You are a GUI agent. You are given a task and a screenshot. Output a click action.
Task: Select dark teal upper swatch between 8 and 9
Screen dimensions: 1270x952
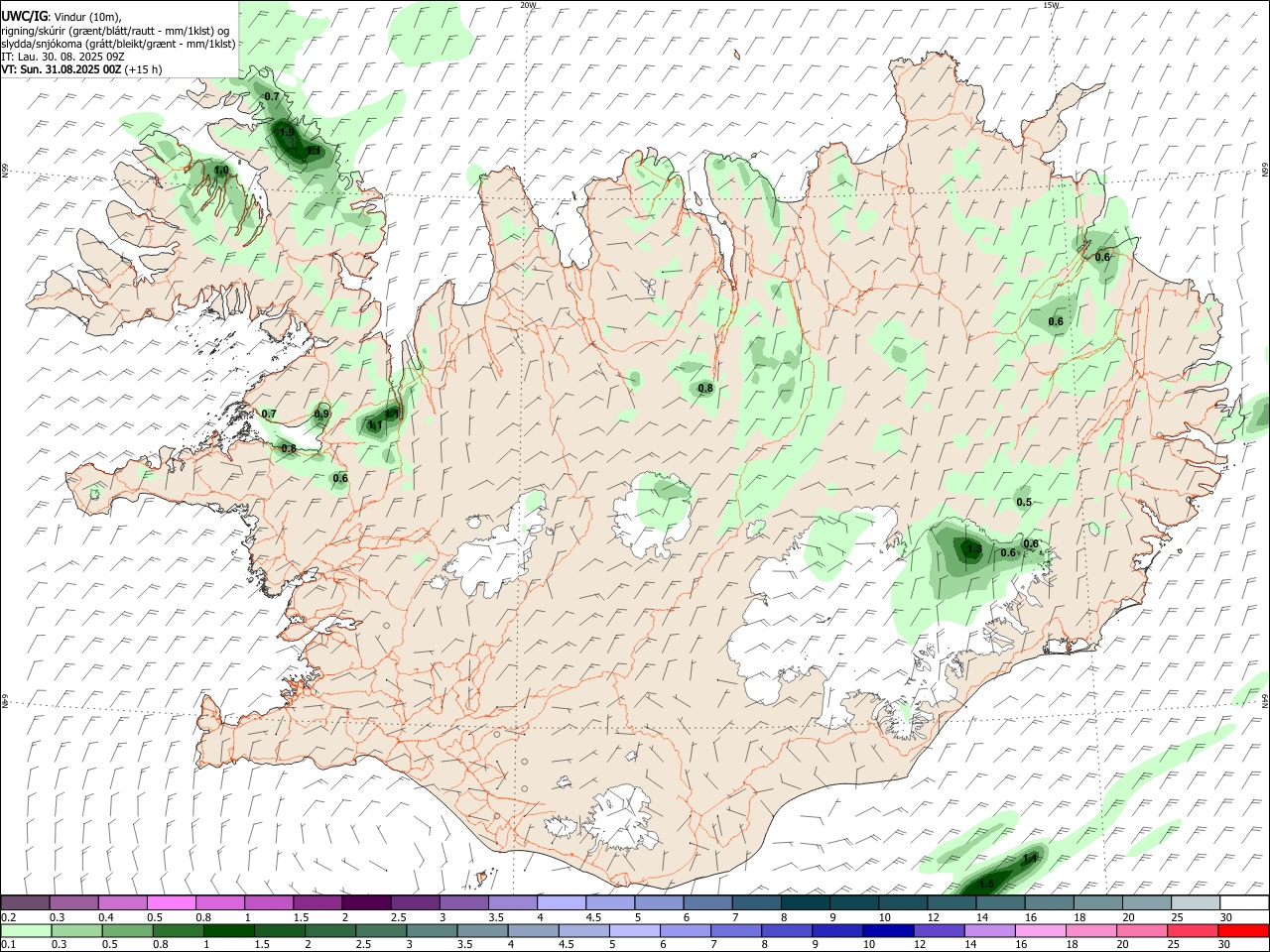point(806,903)
